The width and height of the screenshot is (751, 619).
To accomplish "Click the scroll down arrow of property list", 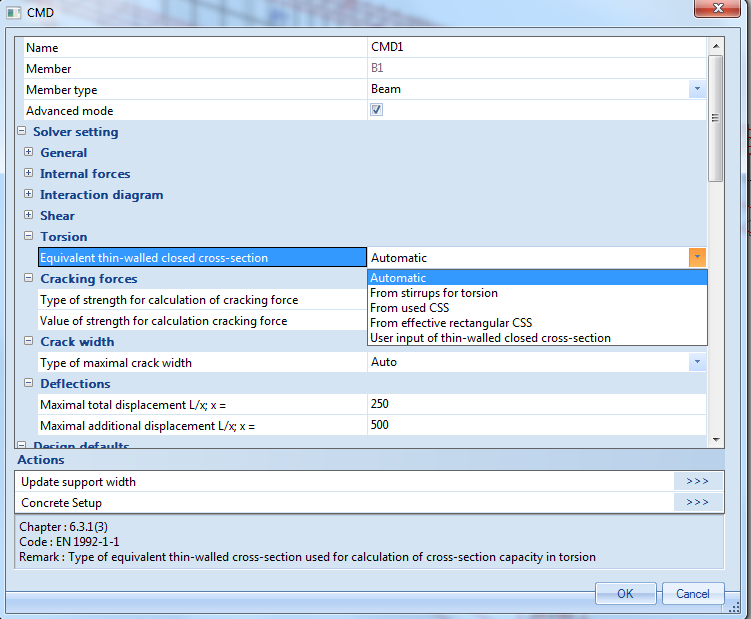I will click(x=715, y=439).
